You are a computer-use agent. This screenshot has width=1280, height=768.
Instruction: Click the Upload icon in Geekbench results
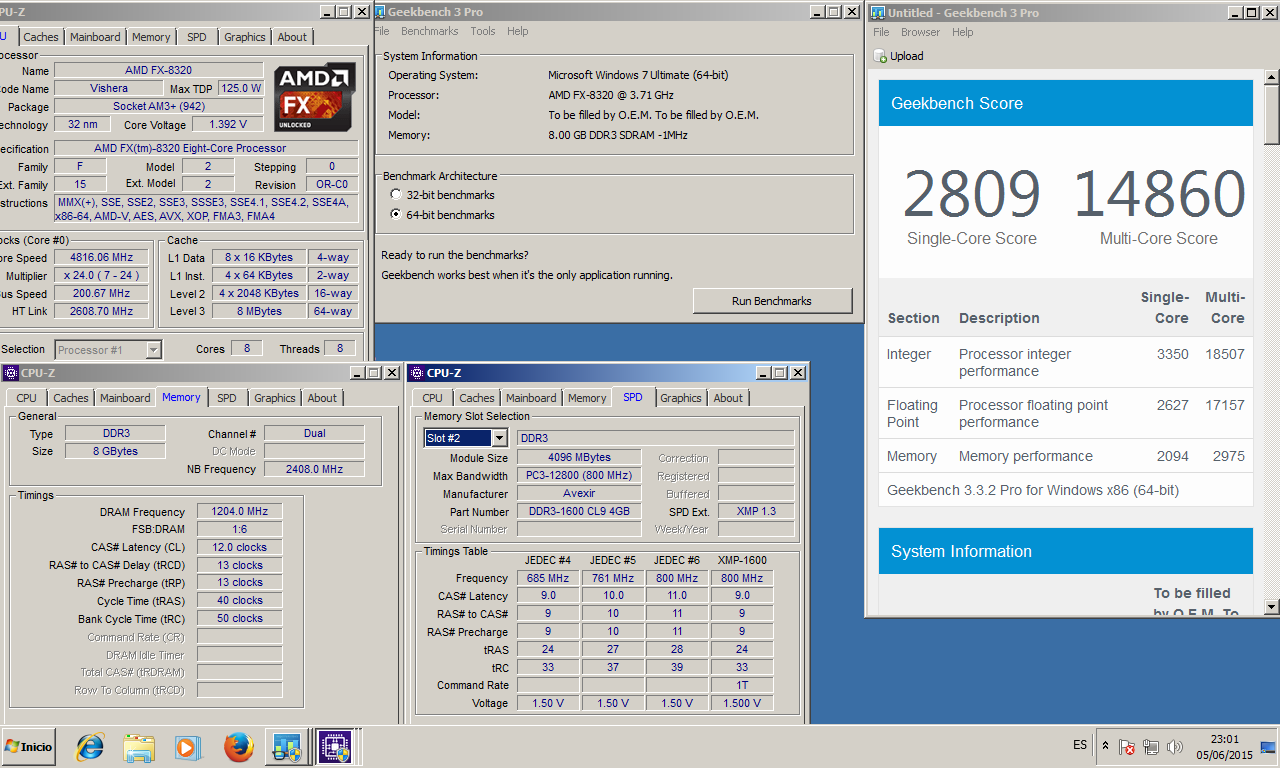point(880,56)
